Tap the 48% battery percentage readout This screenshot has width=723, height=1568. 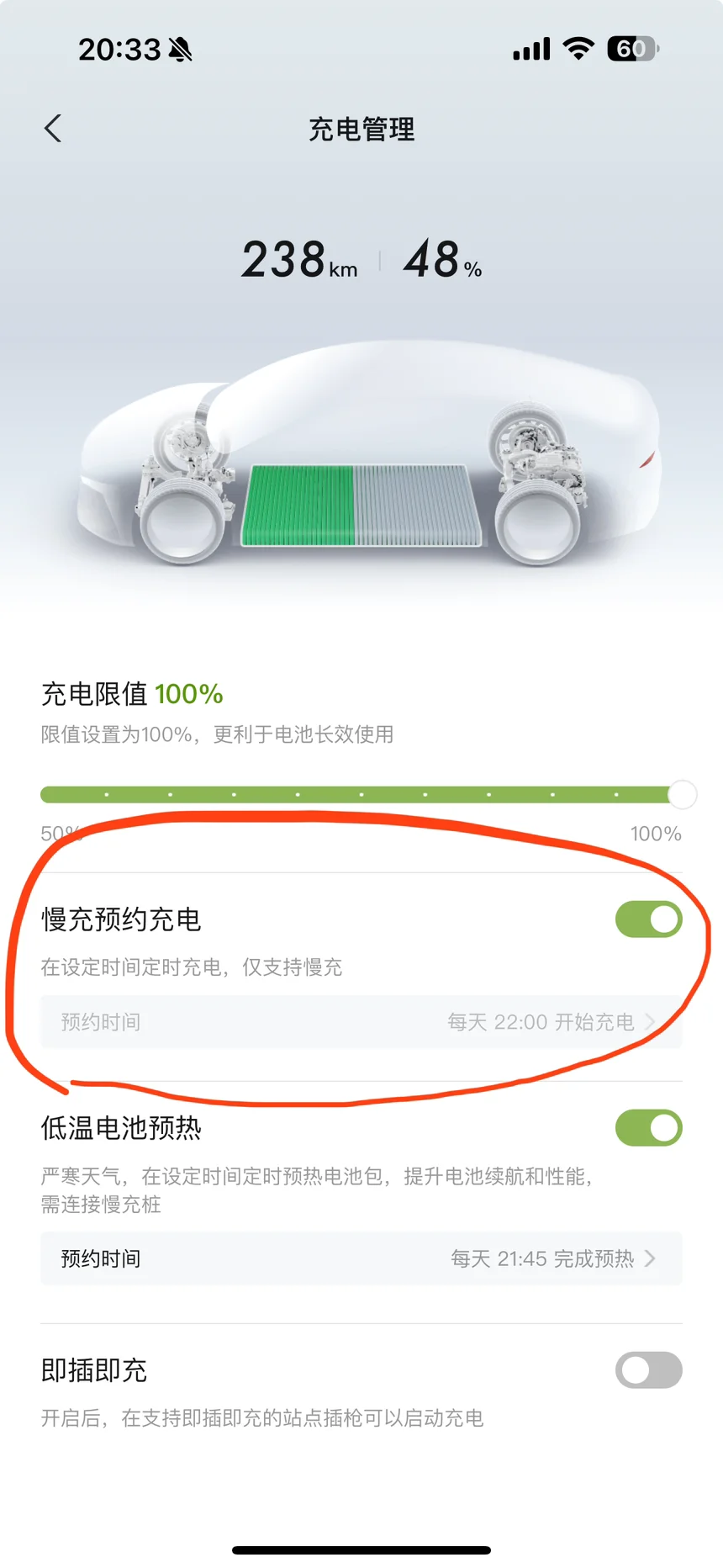(443, 260)
